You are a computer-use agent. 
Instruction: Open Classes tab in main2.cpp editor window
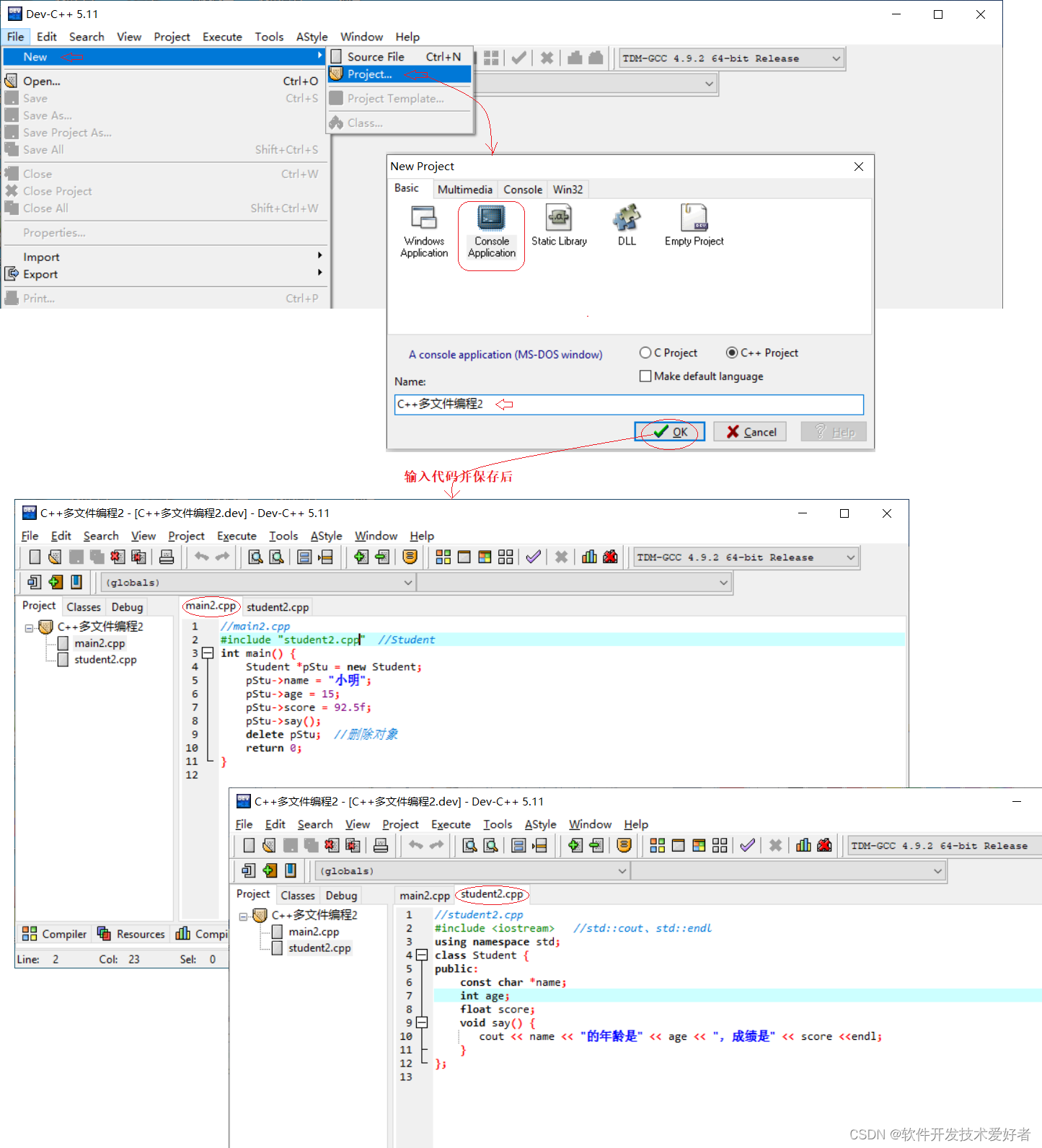84,607
